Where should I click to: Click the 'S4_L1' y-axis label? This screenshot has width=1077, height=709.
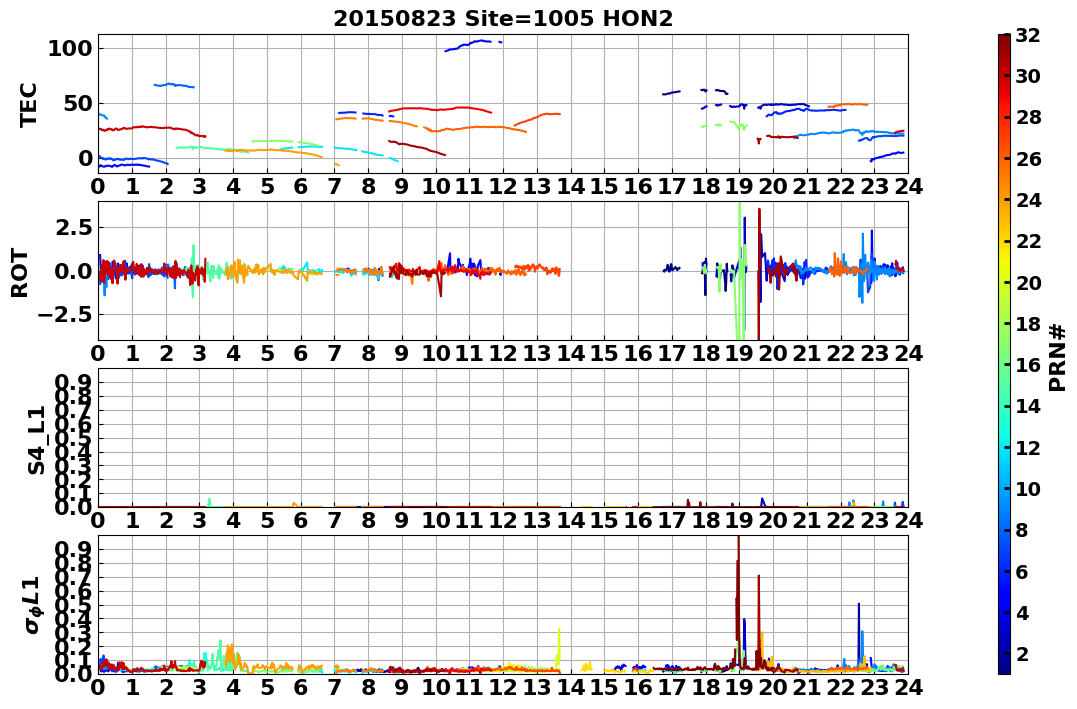[36, 440]
